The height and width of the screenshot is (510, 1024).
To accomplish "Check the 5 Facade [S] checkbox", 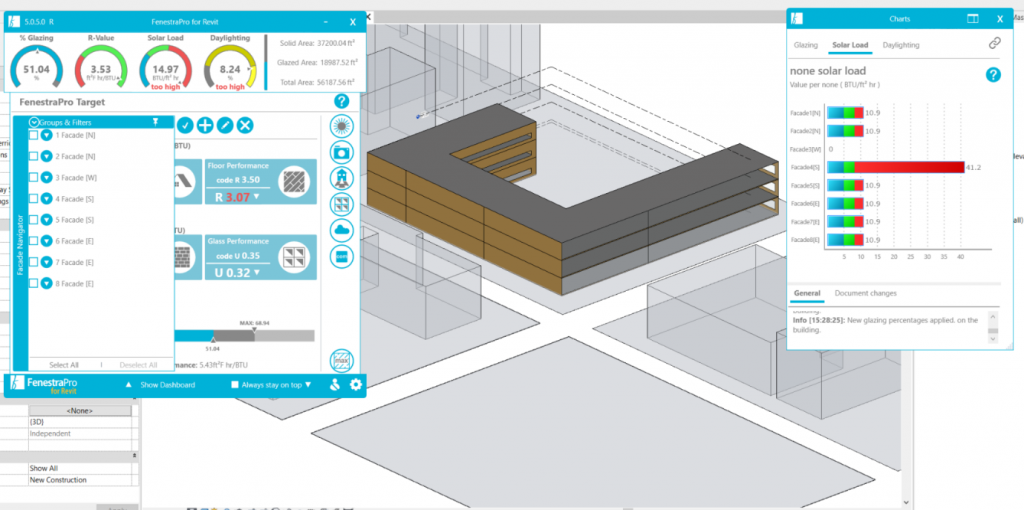I will point(33,219).
